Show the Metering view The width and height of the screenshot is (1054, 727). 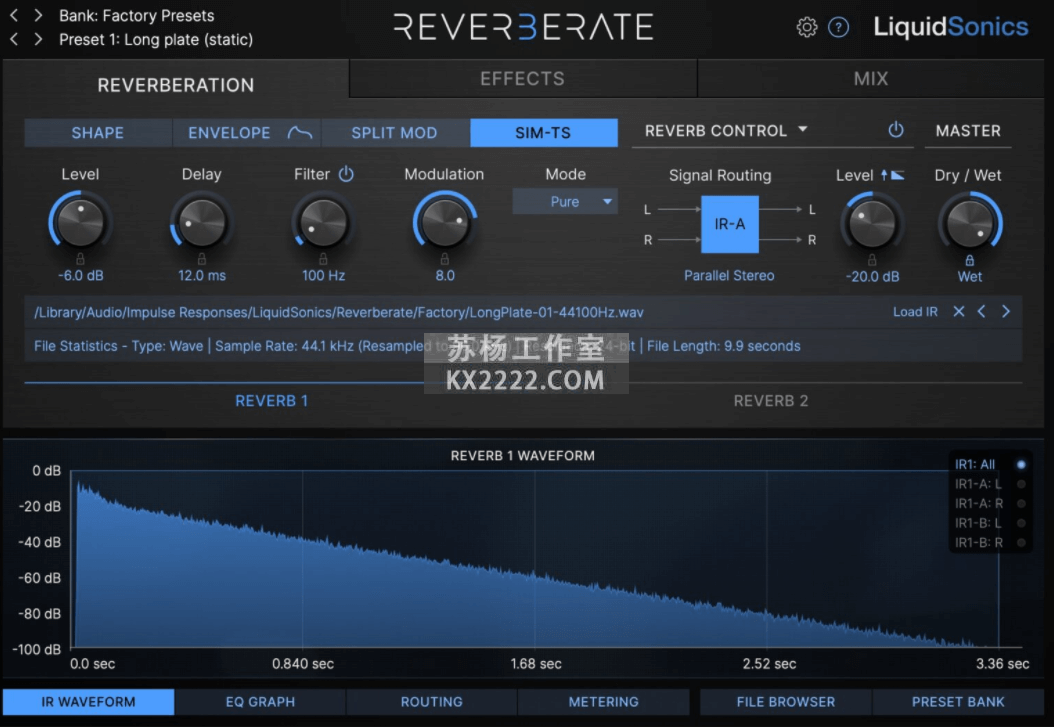point(604,701)
